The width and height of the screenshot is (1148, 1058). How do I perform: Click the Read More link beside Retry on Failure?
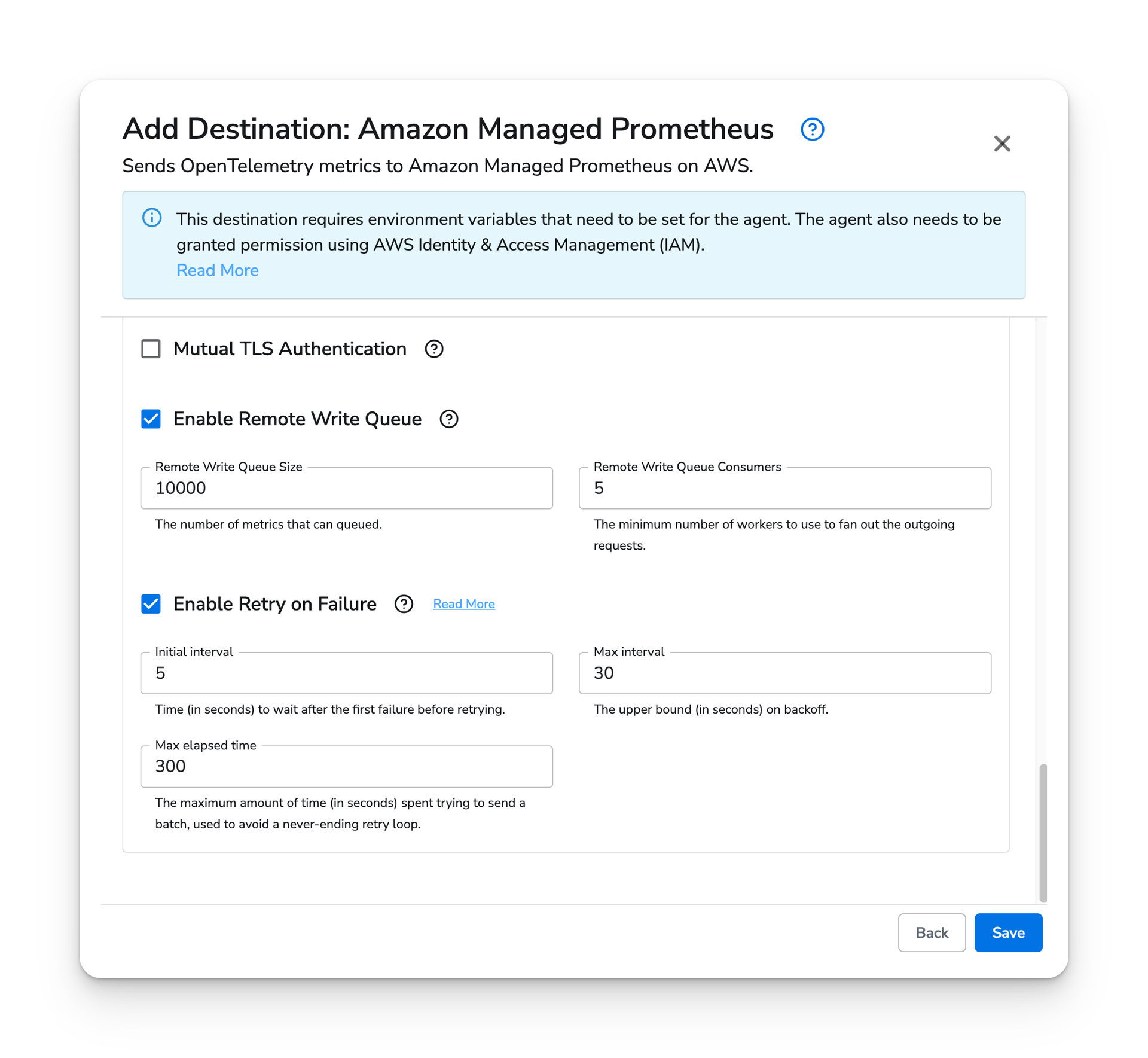[x=463, y=603]
